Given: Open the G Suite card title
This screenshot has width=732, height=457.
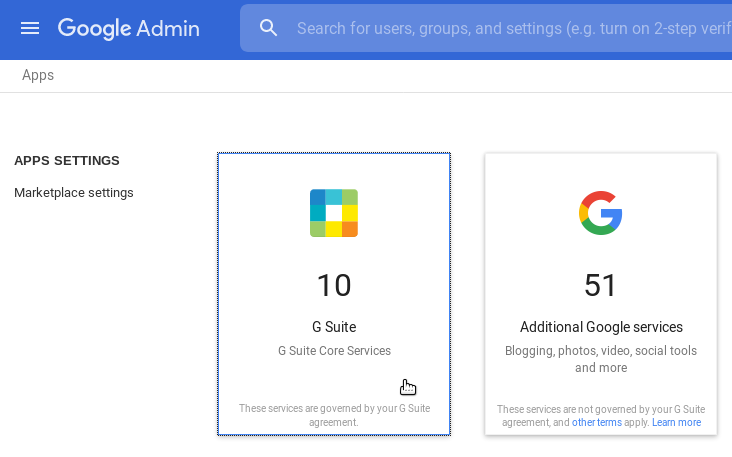Looking at the screenshot, I should 334,327.
